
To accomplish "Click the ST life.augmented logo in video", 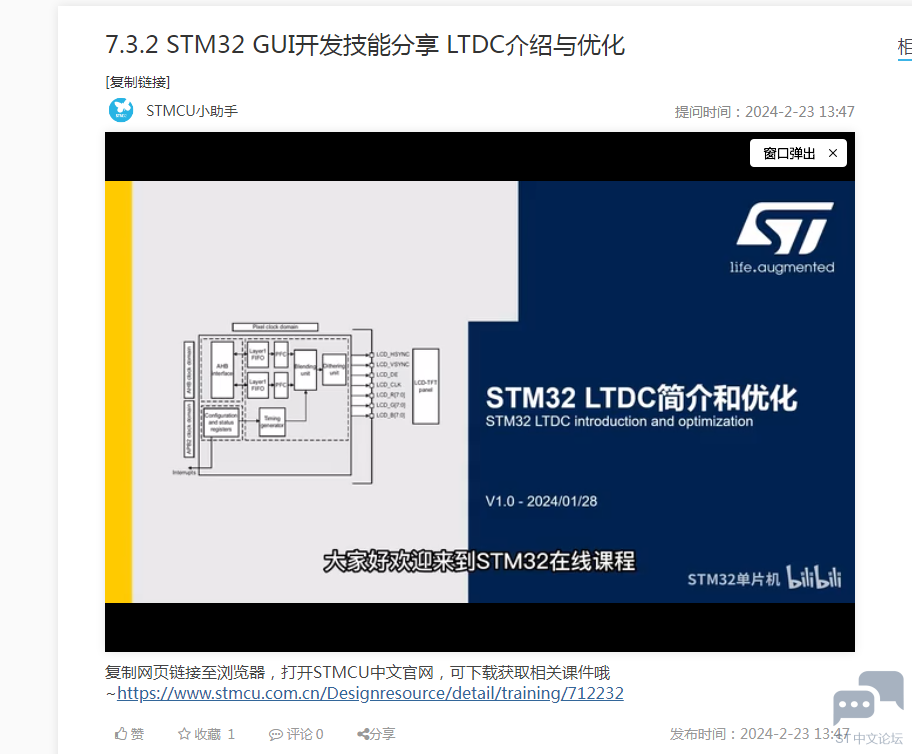I will pyautogui.click(x=783, y=238).
